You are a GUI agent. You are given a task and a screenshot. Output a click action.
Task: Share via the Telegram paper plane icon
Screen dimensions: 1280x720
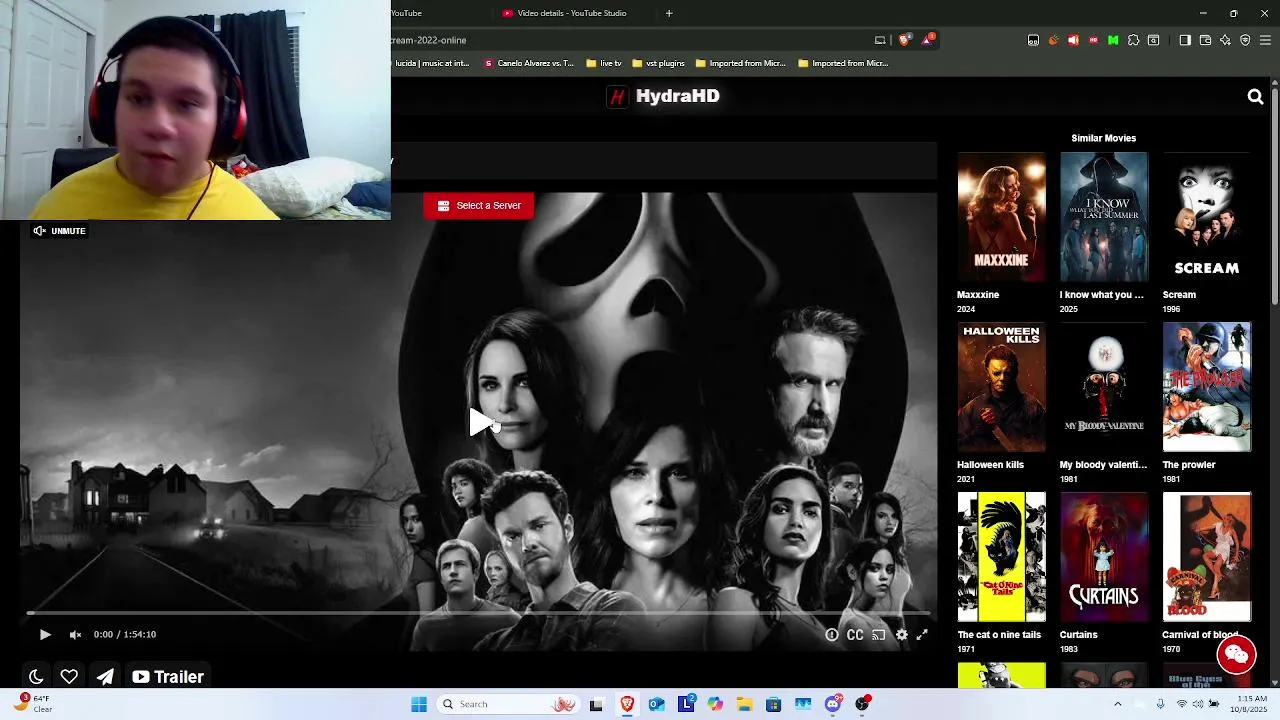click(x=105, y=677)
